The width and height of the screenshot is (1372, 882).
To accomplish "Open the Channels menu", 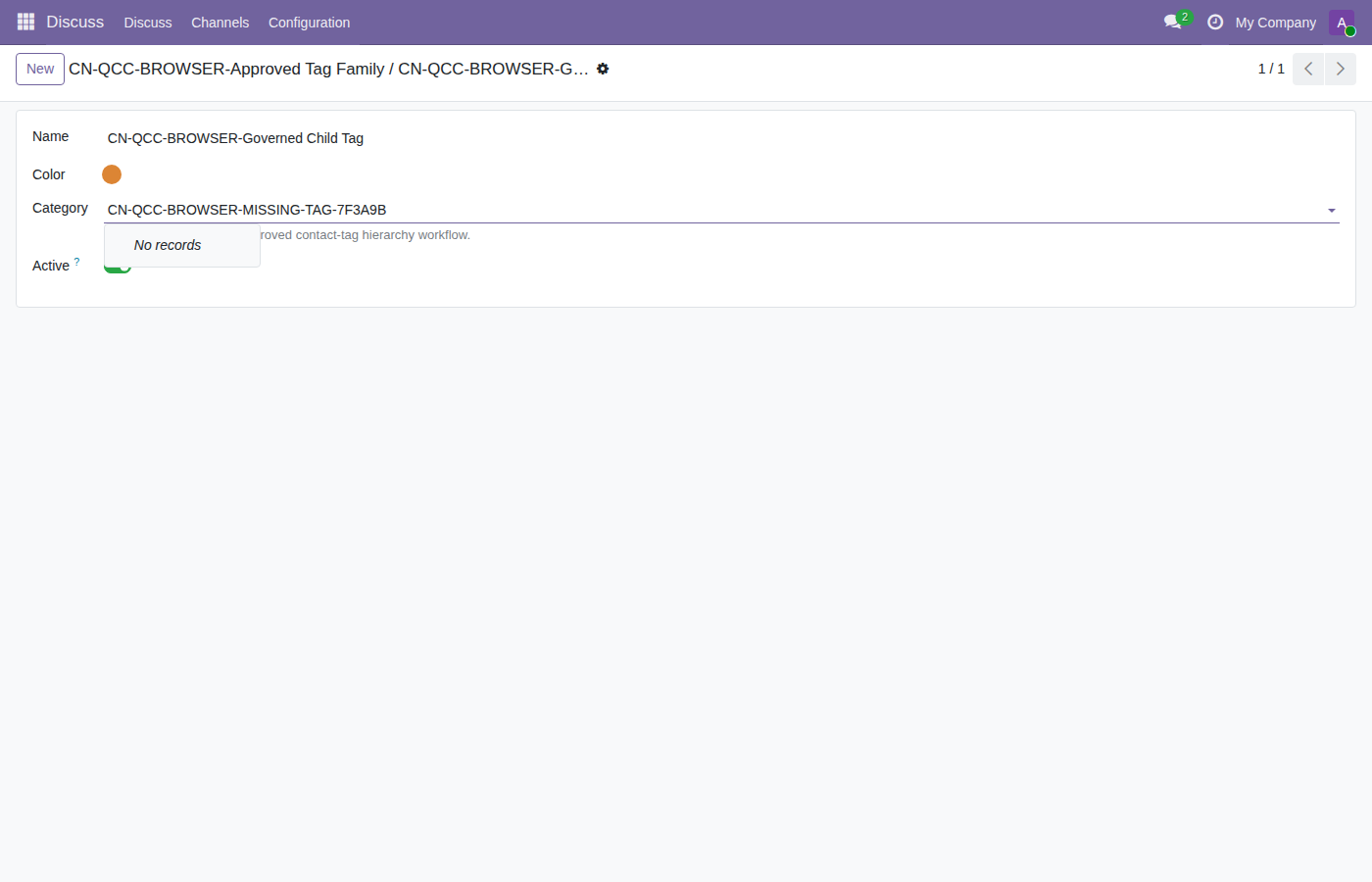I will click(x=220, y=23).
